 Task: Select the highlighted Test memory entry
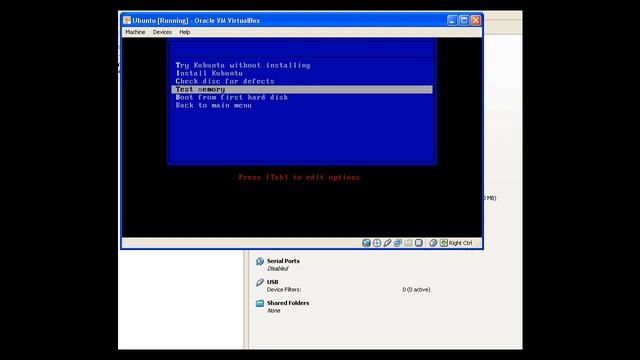(x=302, y=89)
